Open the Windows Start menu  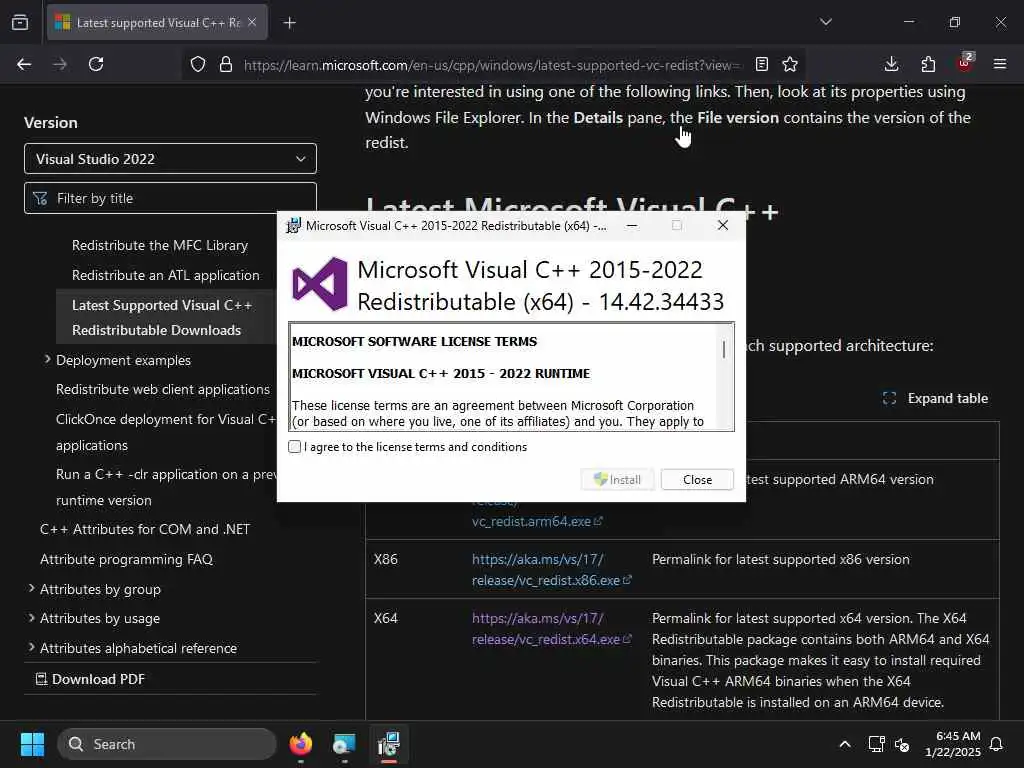tap(32, 744)
